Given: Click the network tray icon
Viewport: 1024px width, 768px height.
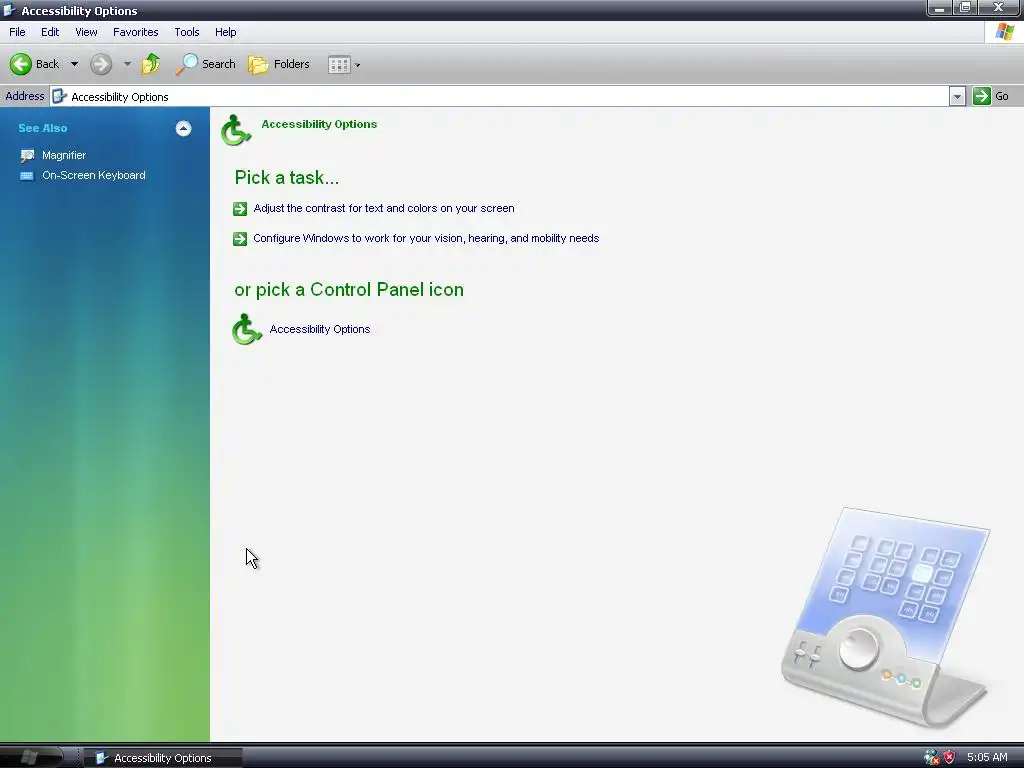Looking at the screenshot, I should pos(931,758).
